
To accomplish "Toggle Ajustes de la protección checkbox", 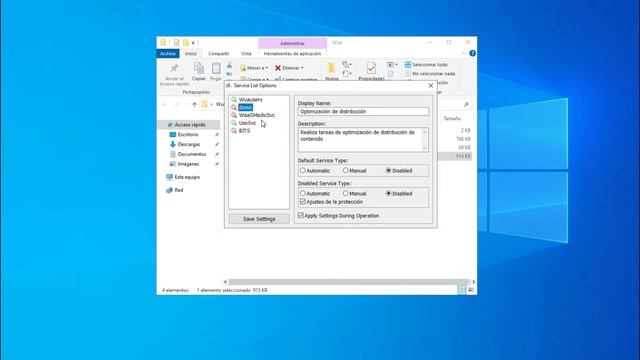I will click(303, 202).
